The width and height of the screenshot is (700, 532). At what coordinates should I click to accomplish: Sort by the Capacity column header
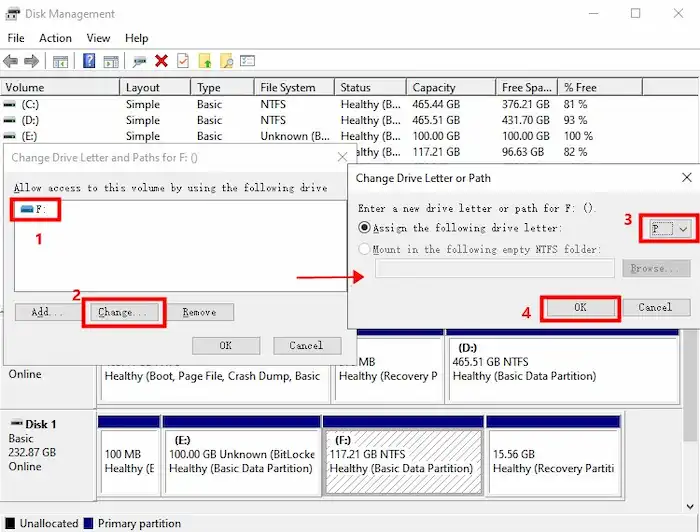point(433,87)
